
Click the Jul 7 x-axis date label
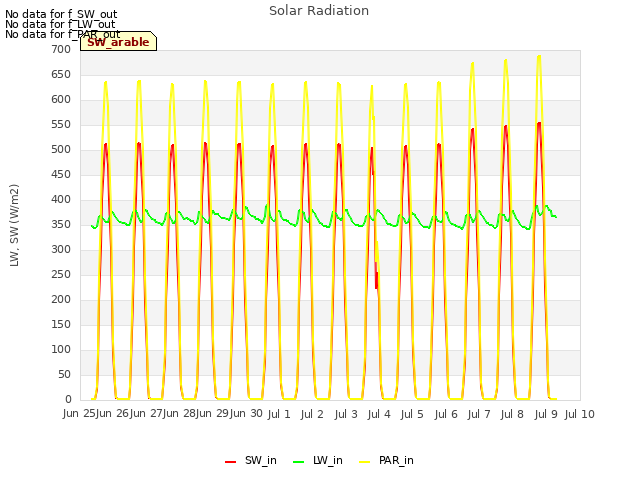pyautogui.click(x=479, y=415)
